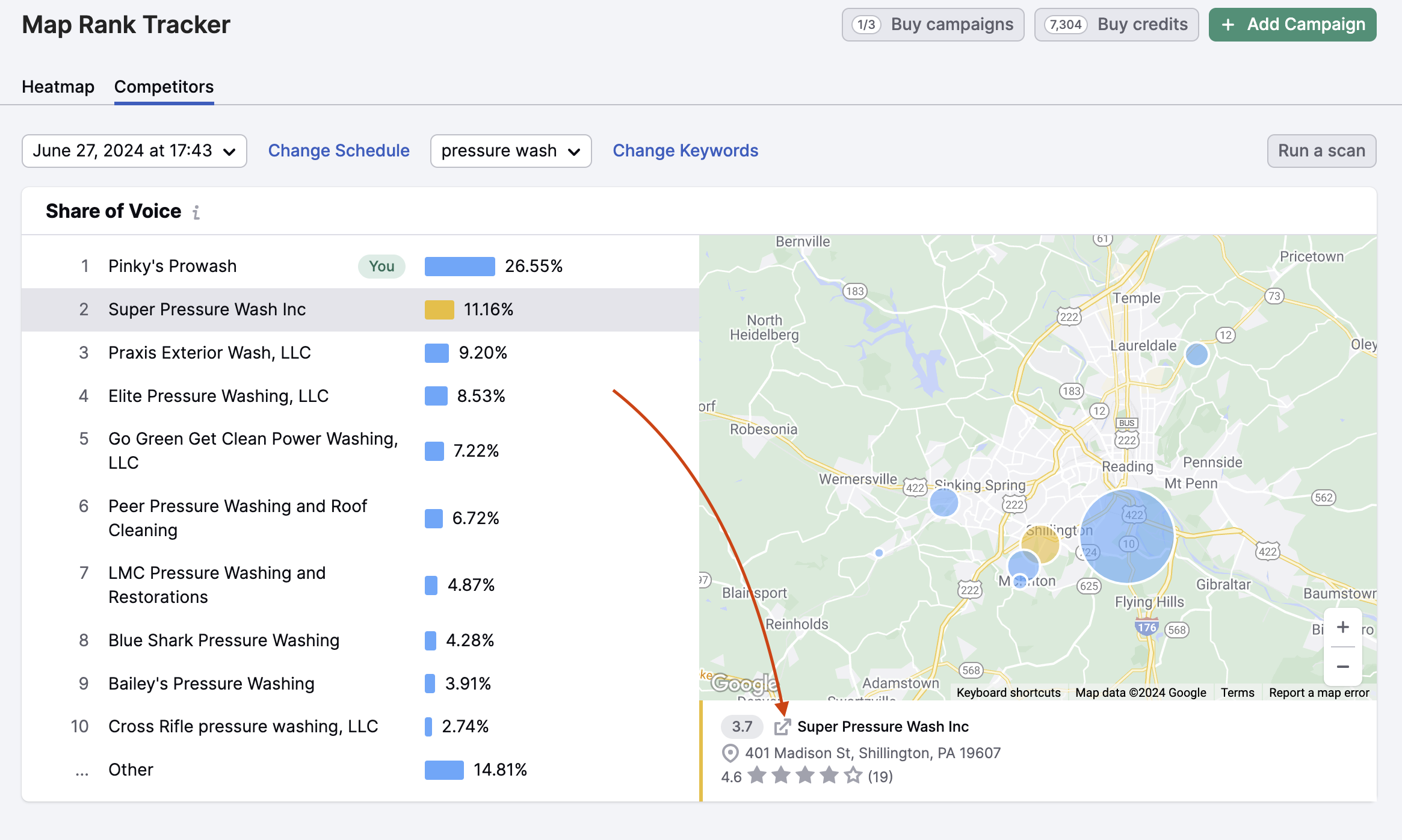The width and height of the screenshot is (1402, 840).
Task: Select Super Pressure Wash Inc row
Action: pos(360,310)
